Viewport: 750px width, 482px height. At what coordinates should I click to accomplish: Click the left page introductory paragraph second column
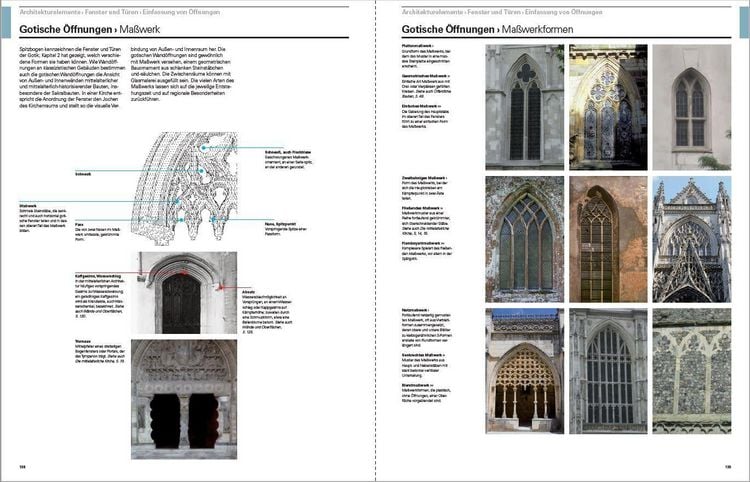pos(182,72)
